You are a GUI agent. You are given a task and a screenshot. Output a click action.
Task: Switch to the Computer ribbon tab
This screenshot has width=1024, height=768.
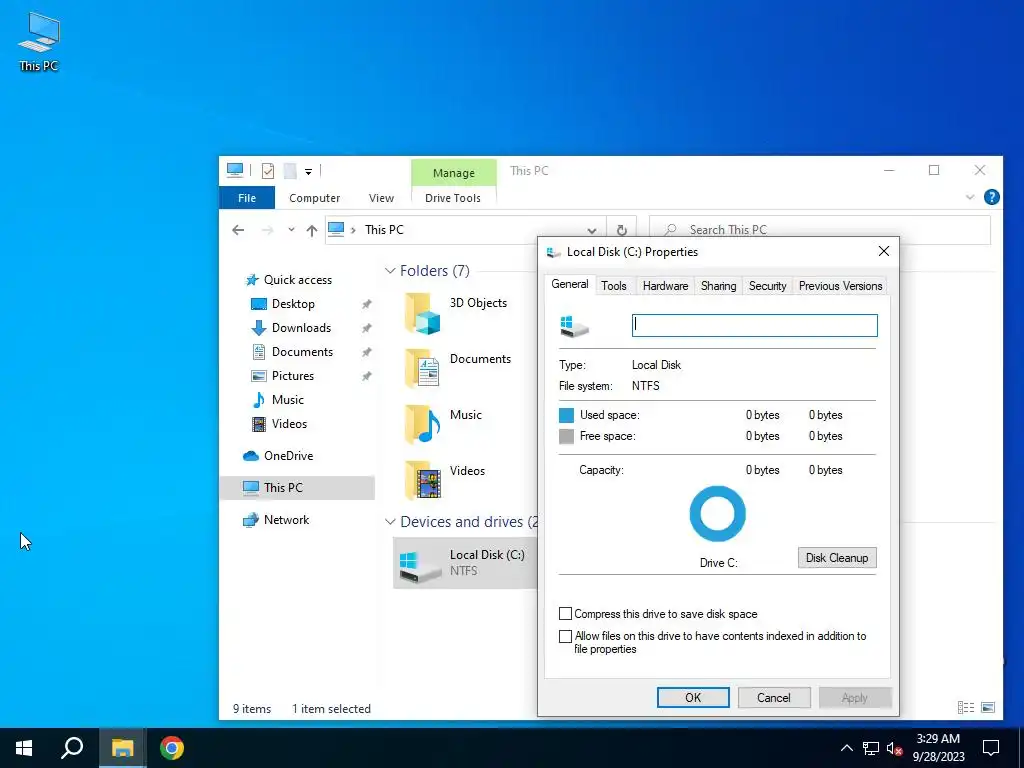[315, 198]
